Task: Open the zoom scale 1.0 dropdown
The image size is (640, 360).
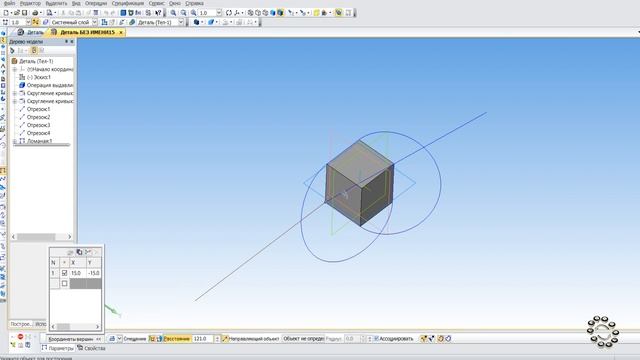Action: click(219, 13)
